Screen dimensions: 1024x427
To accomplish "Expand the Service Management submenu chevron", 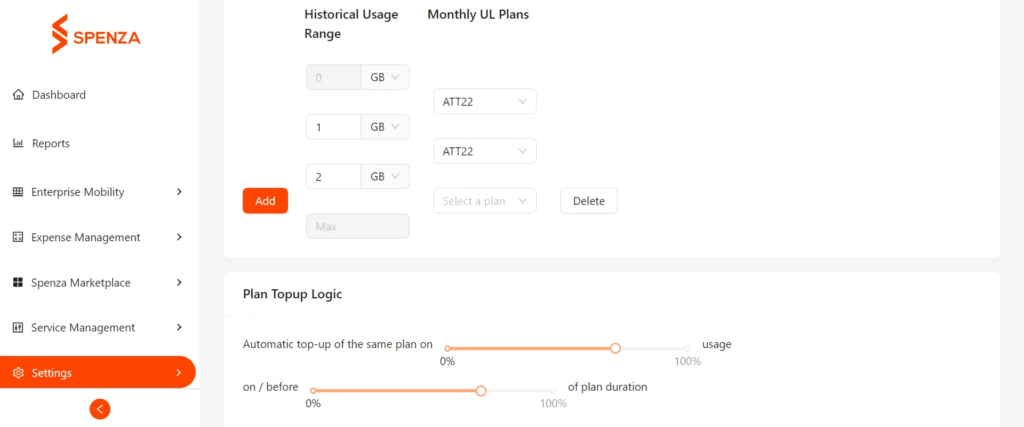I will click(x=179, y=327).
